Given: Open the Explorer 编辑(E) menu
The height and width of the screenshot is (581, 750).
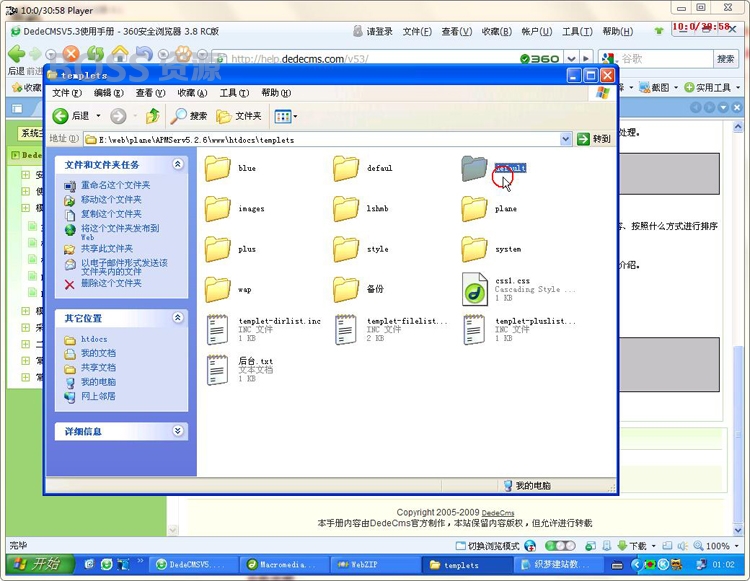Looking at the screenshot, I should (x=109, y=93).
